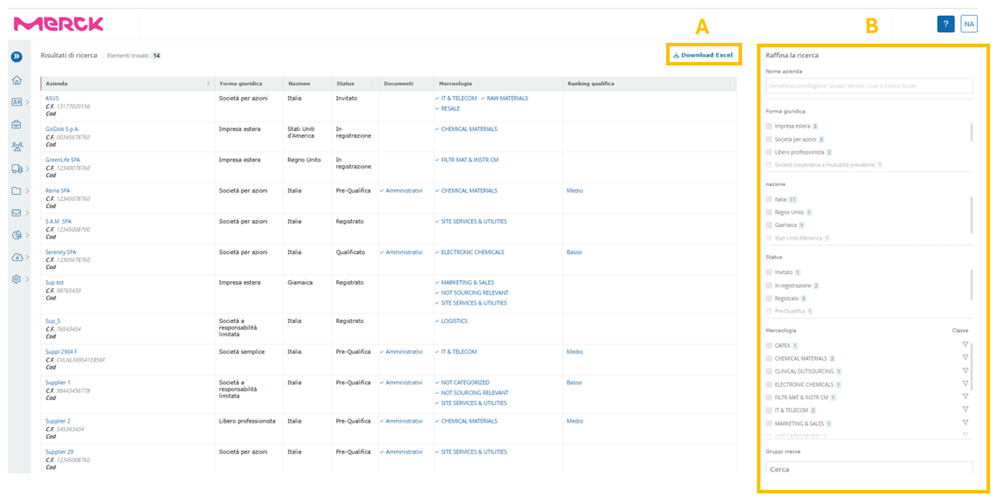This screenshot has height=503, width=1004.
Task: Expand the sidebar with the double-arrow icon
Action: click(17, 57)
